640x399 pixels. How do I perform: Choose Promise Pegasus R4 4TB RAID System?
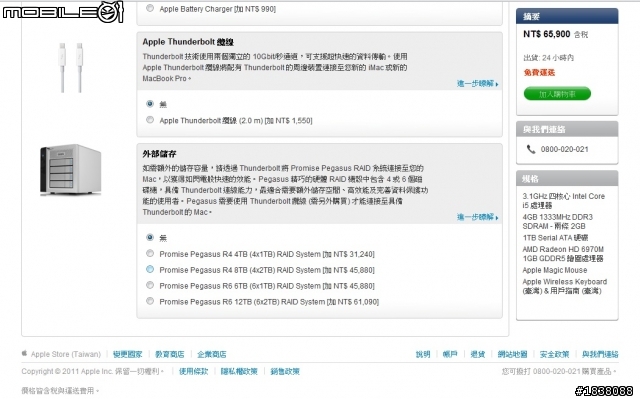(x=150, y=253)
